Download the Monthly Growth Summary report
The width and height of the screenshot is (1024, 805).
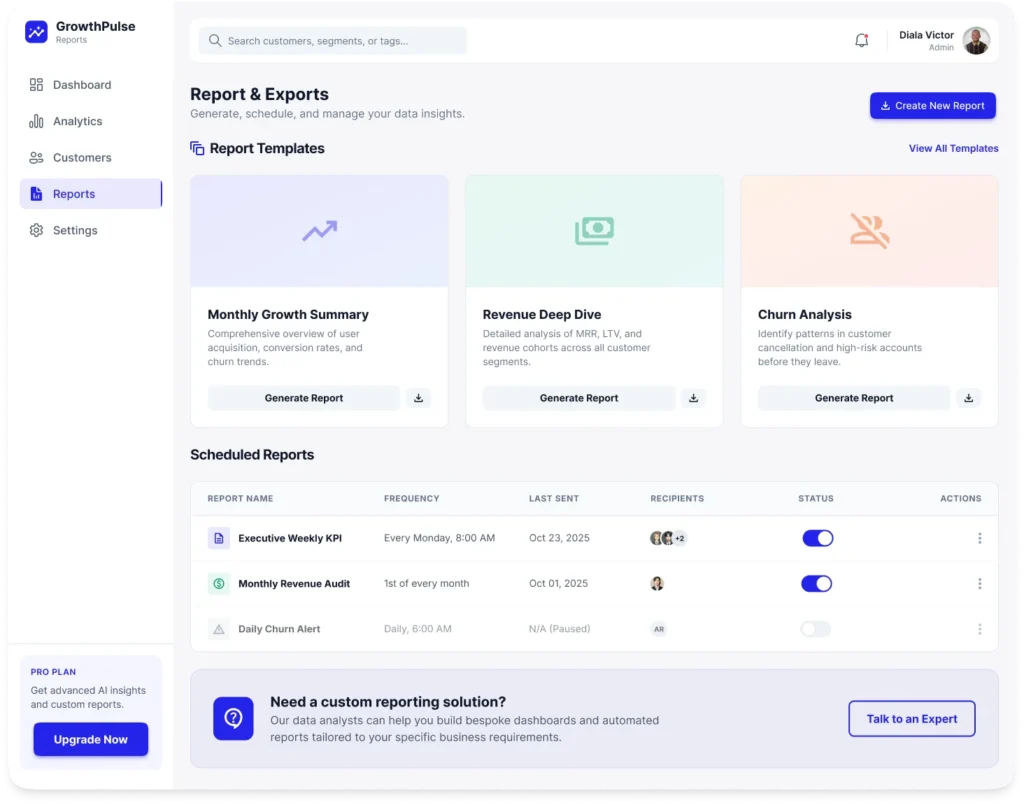[418, 398]
